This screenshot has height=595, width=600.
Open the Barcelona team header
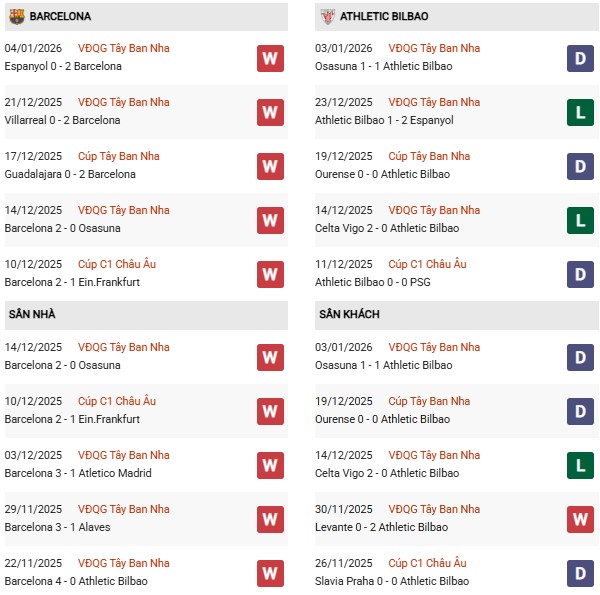click(x=60, y=16)
